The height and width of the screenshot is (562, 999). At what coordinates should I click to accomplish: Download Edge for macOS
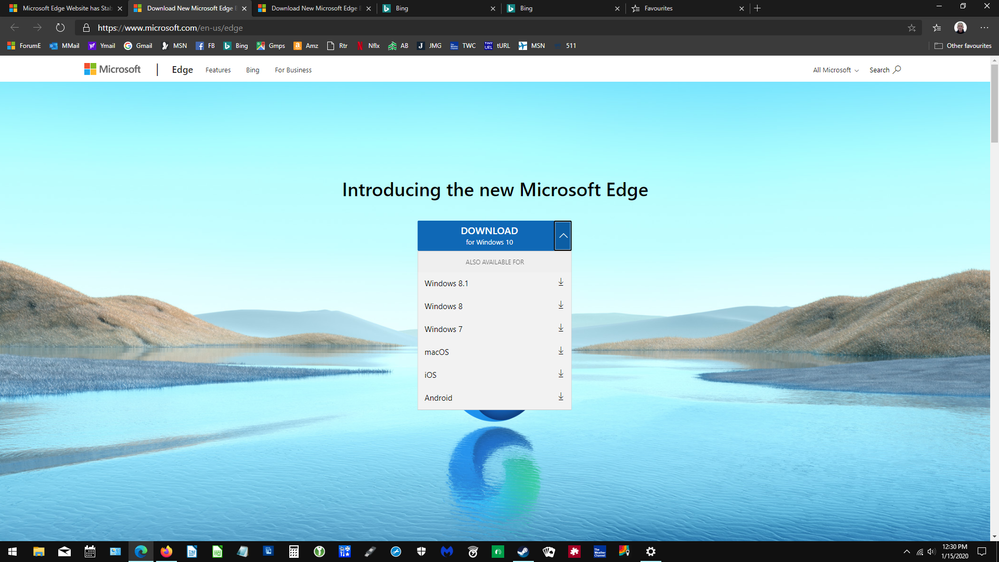(494, 352)
